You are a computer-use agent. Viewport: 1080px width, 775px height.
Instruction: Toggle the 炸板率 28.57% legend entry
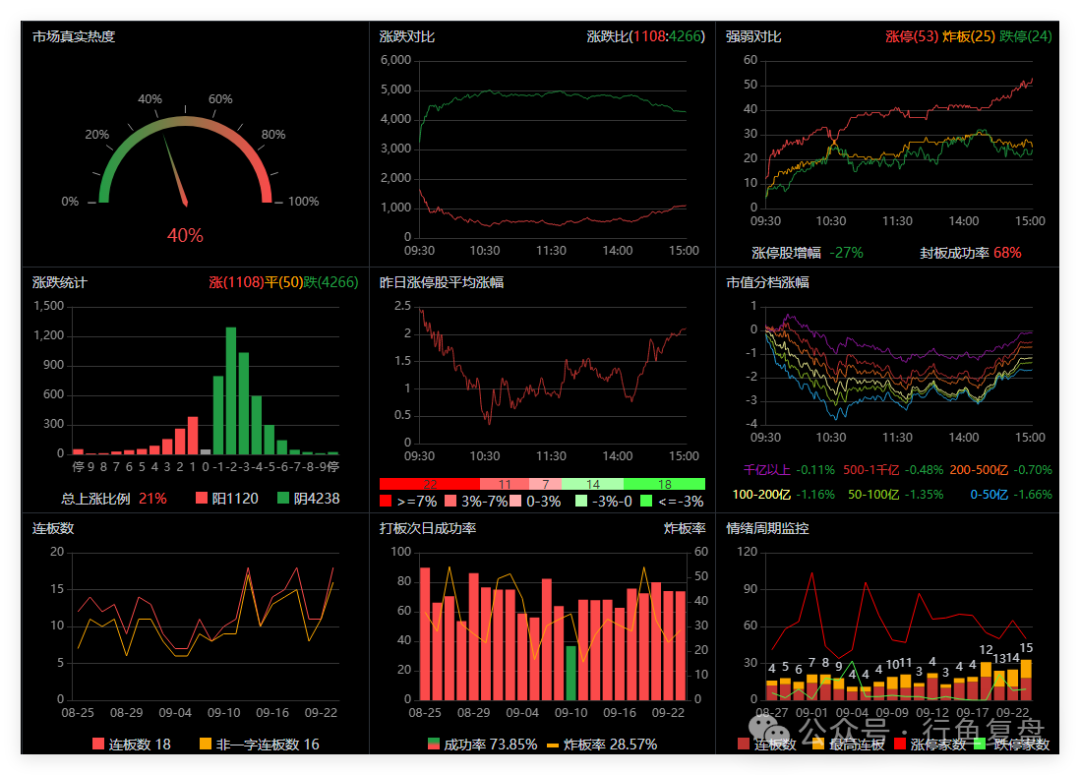pyautogui.click(x=602, y=744)
